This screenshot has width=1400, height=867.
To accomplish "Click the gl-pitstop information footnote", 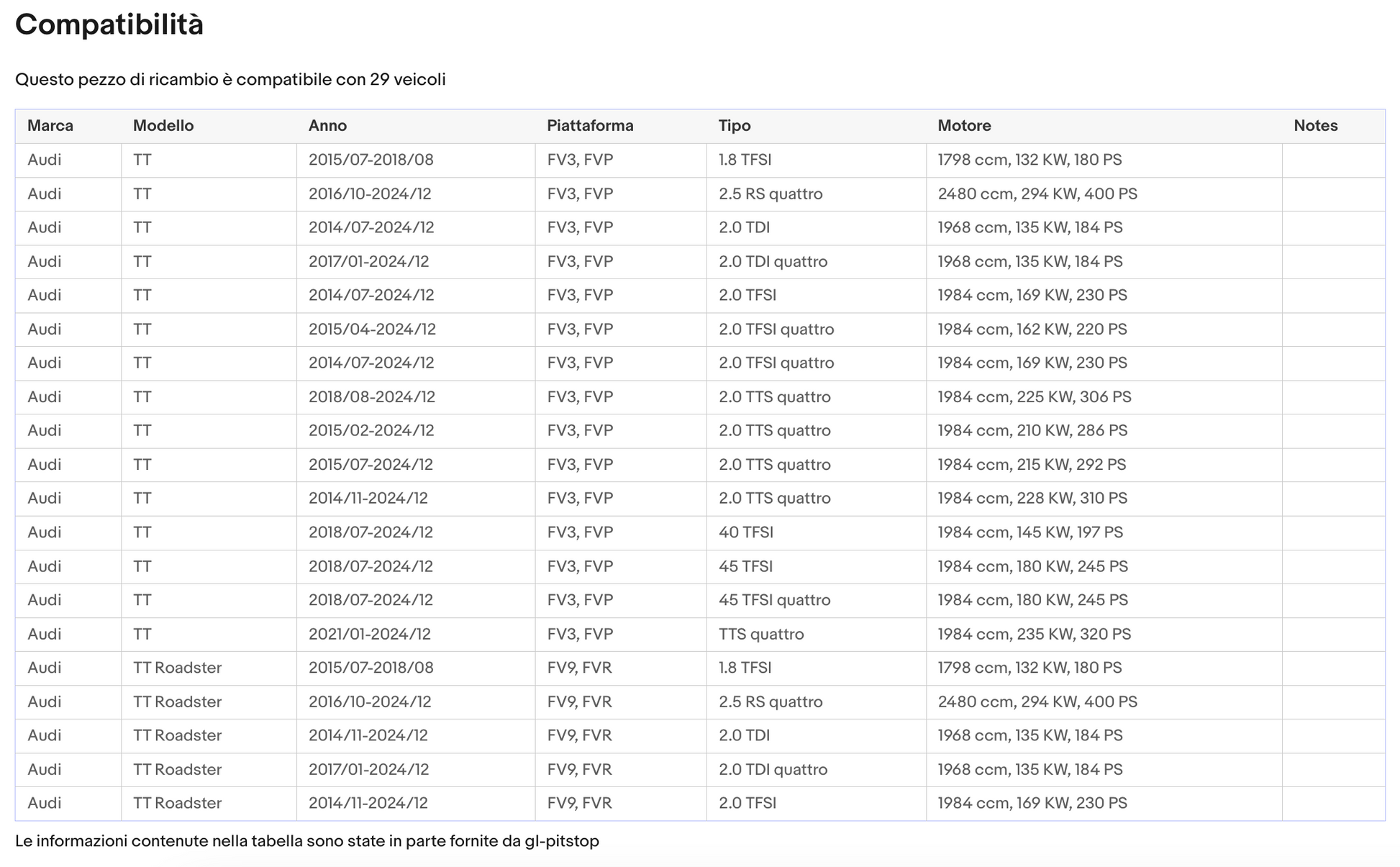I will point(307,841).
